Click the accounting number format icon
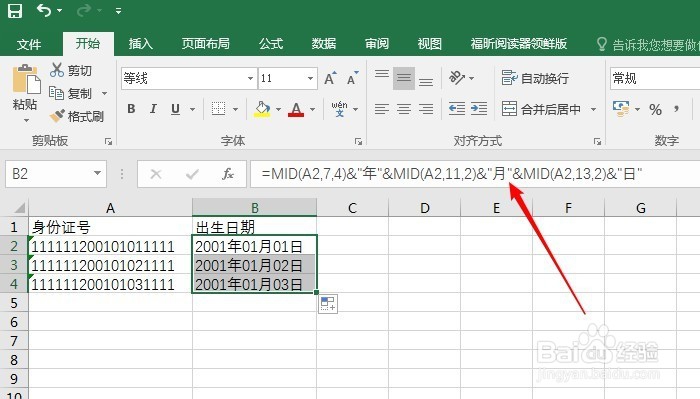Screen dimensions: 700x399 (621, 109)
